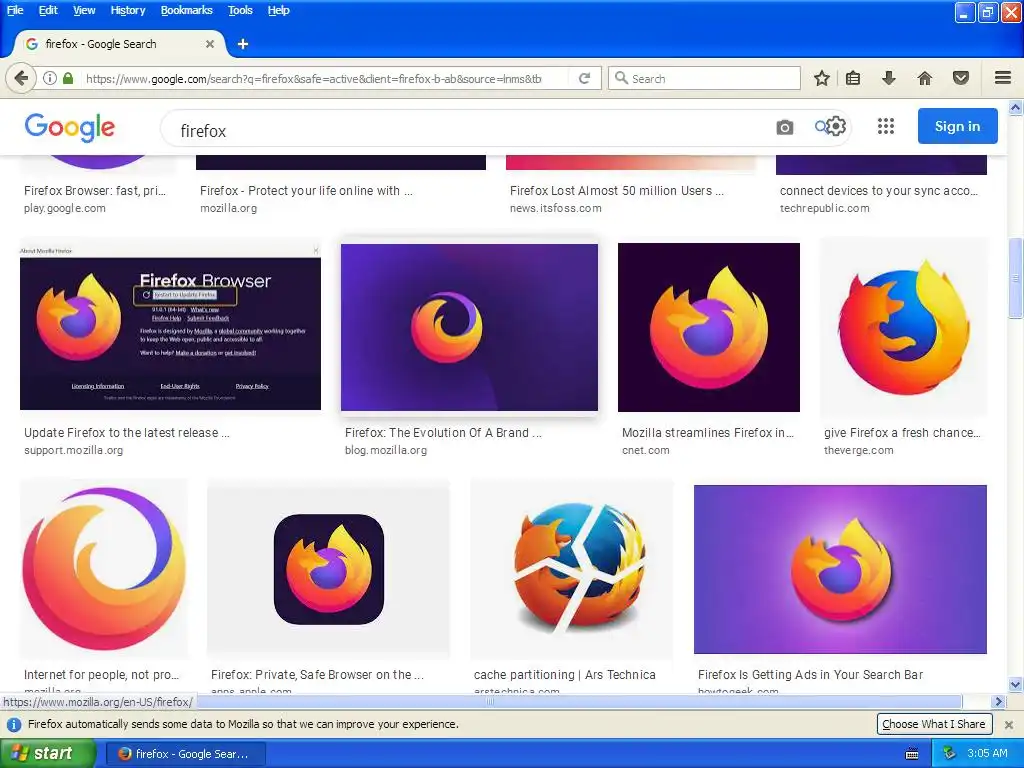Click Choose What I Share button

coord(934,724)
